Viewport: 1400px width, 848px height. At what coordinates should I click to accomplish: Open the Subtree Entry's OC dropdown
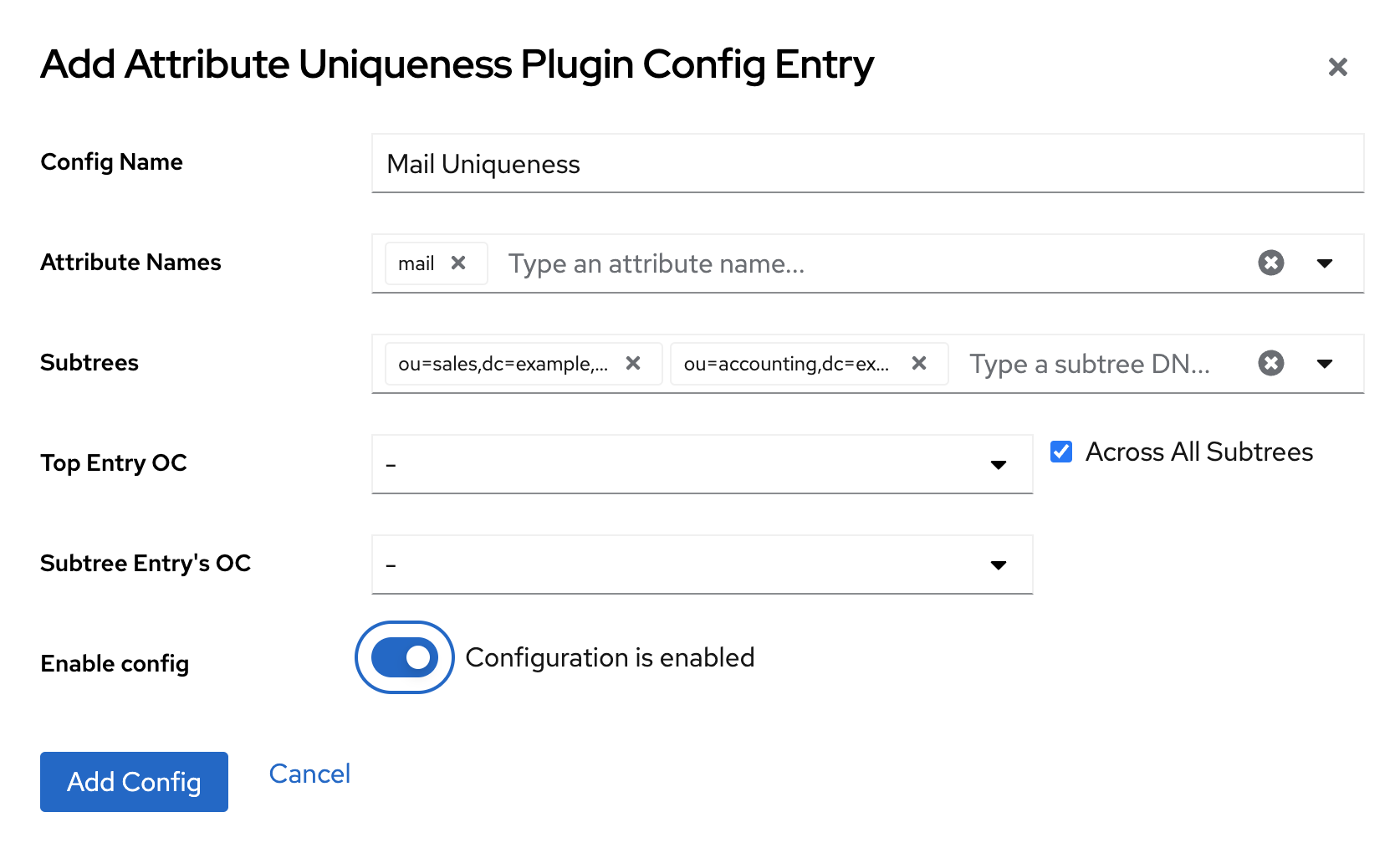pyautogui.click(x=702, y=564)
